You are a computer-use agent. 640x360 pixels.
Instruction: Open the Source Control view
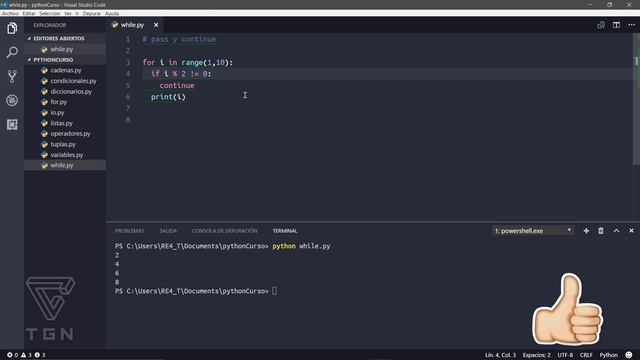[x=12, y=76]
